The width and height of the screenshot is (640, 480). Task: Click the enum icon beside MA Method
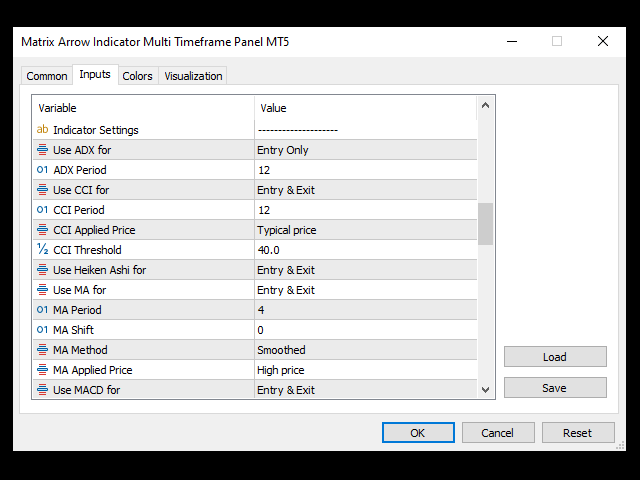[x=42, y=350]
